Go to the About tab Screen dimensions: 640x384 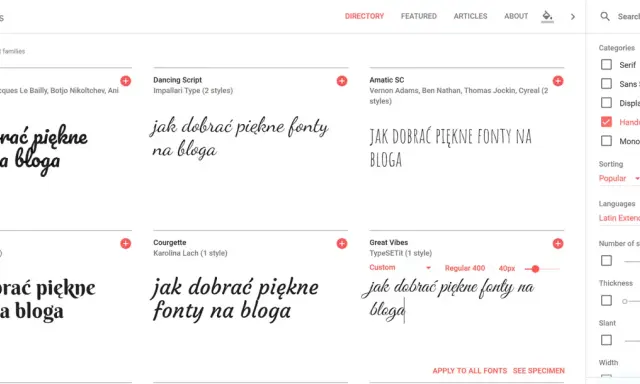516,16
